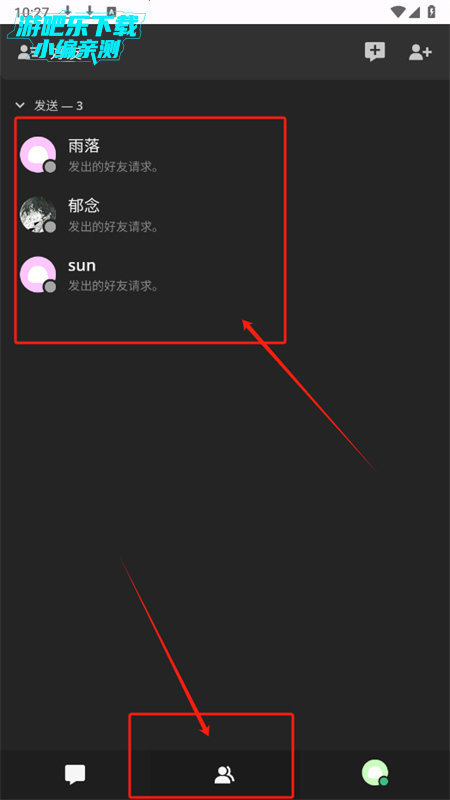Open the chats tab speech bubble
450x800 pixels.
pyautogui.click(x=75, y=774)
